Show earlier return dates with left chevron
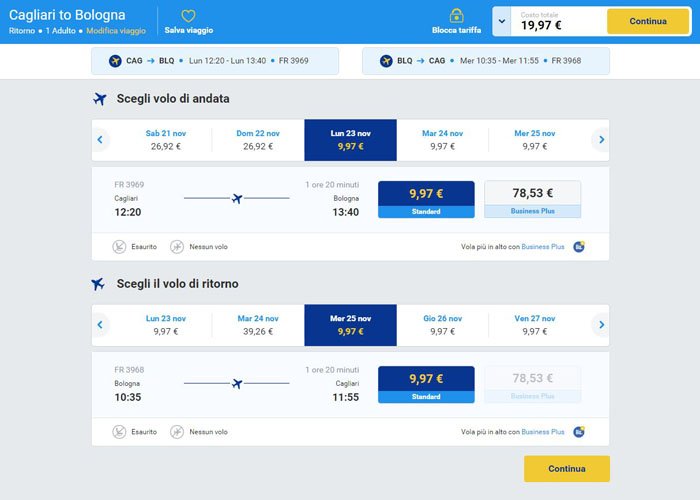This screenshot has height=500, width=700. pos(100,325)
